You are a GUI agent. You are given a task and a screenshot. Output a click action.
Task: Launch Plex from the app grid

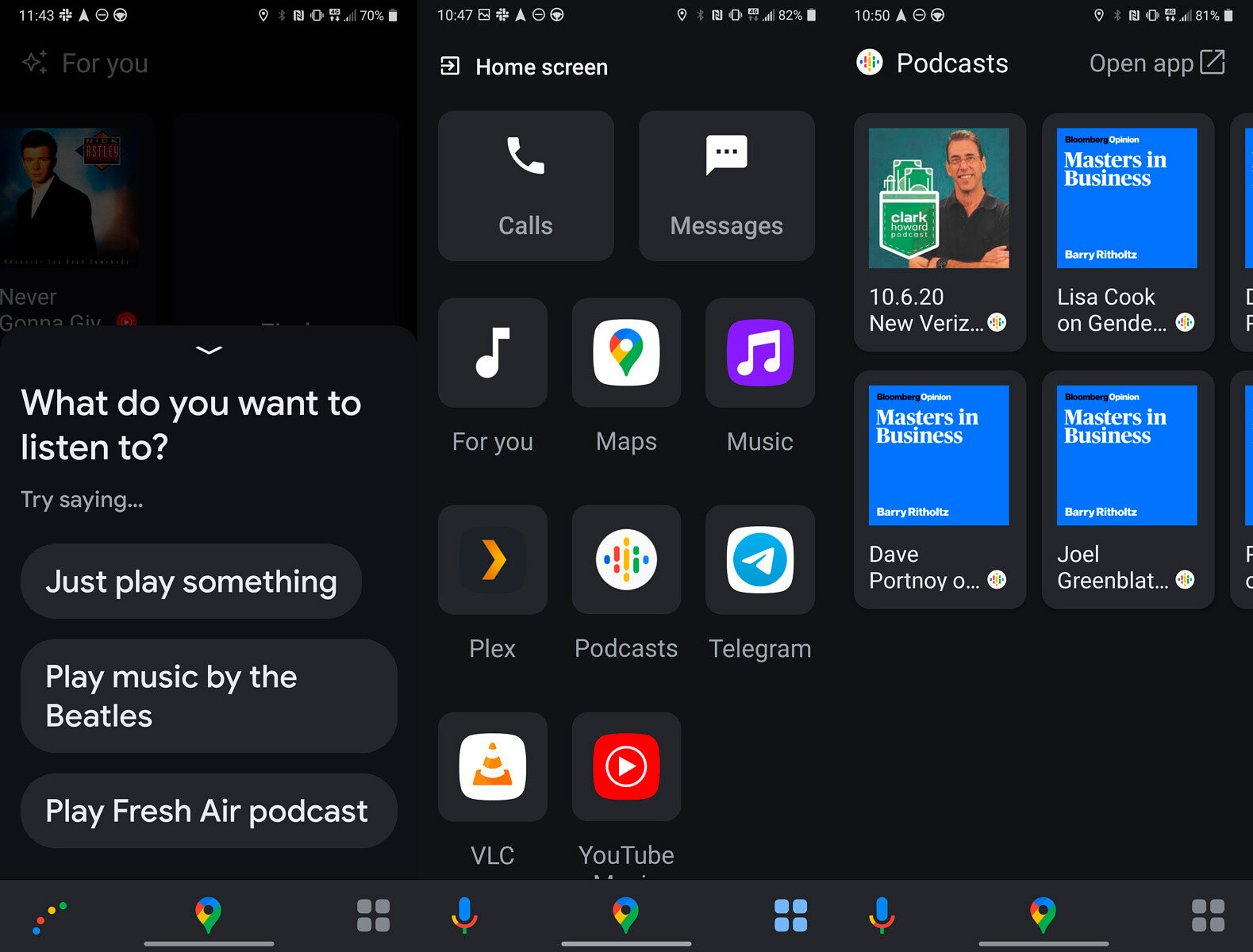tap(492, 559)
